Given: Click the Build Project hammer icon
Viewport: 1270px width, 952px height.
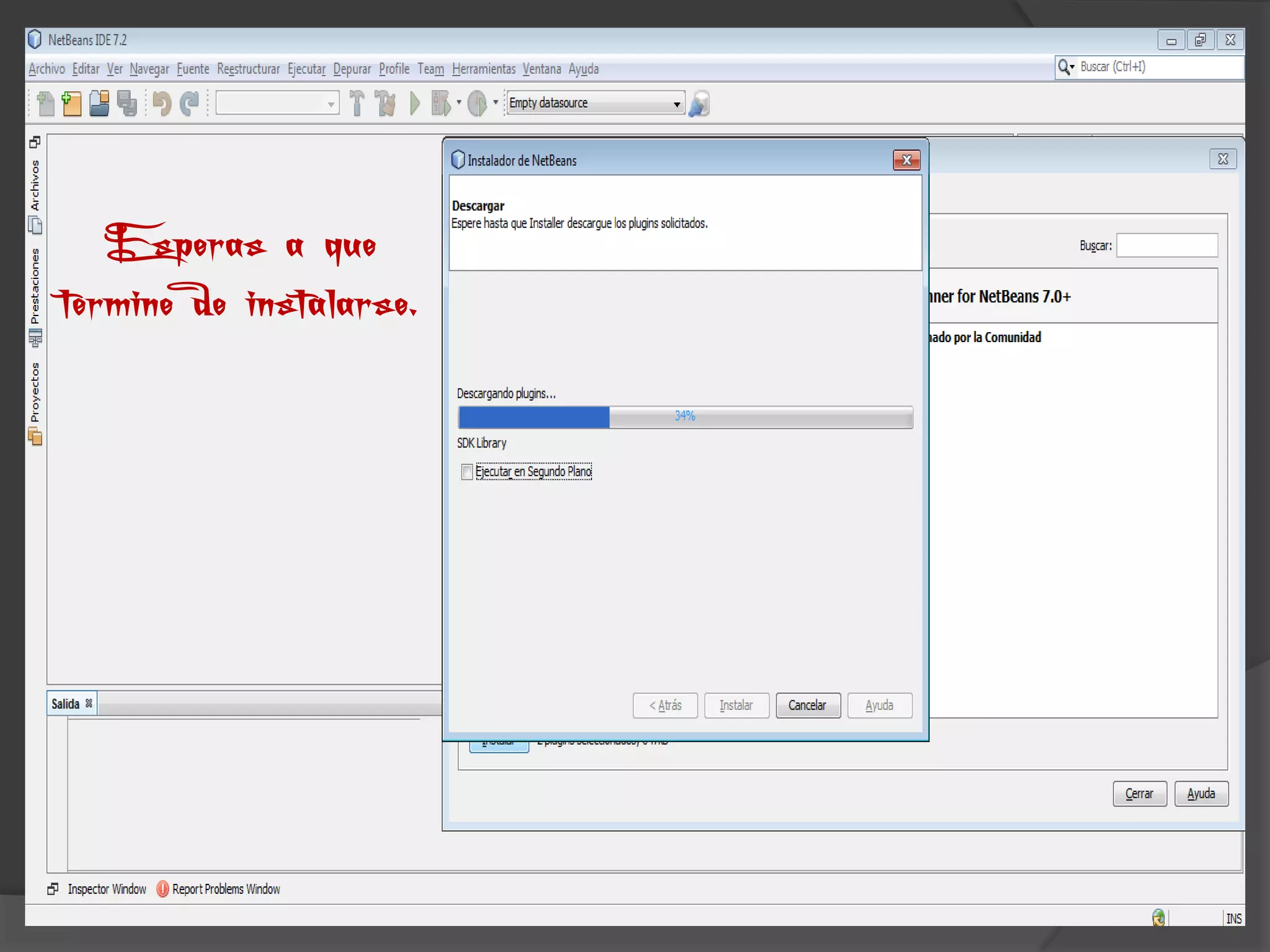Looking at the screenshot, I should coord(357,104).
